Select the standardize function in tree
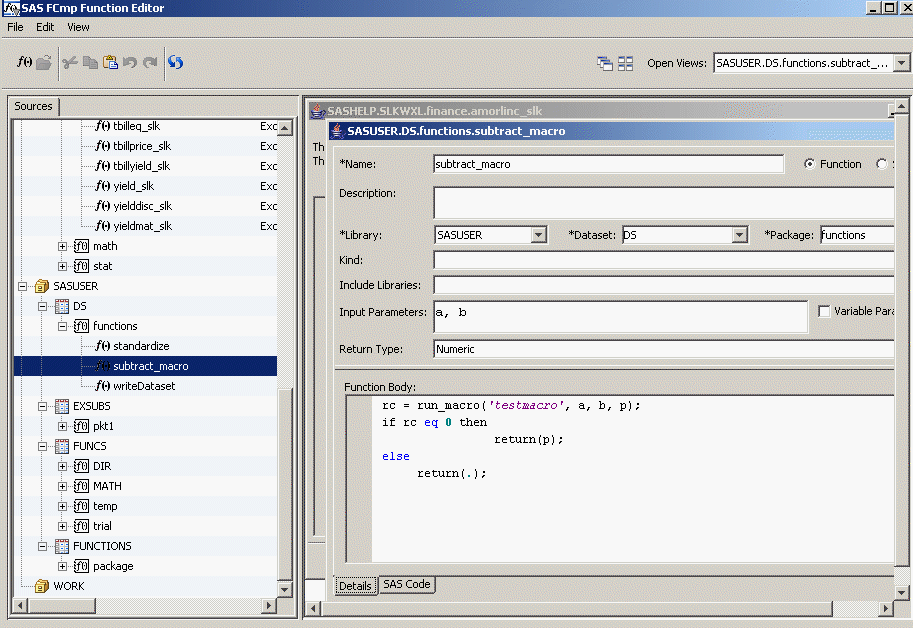The image size is (913, 628). (140, 346)
